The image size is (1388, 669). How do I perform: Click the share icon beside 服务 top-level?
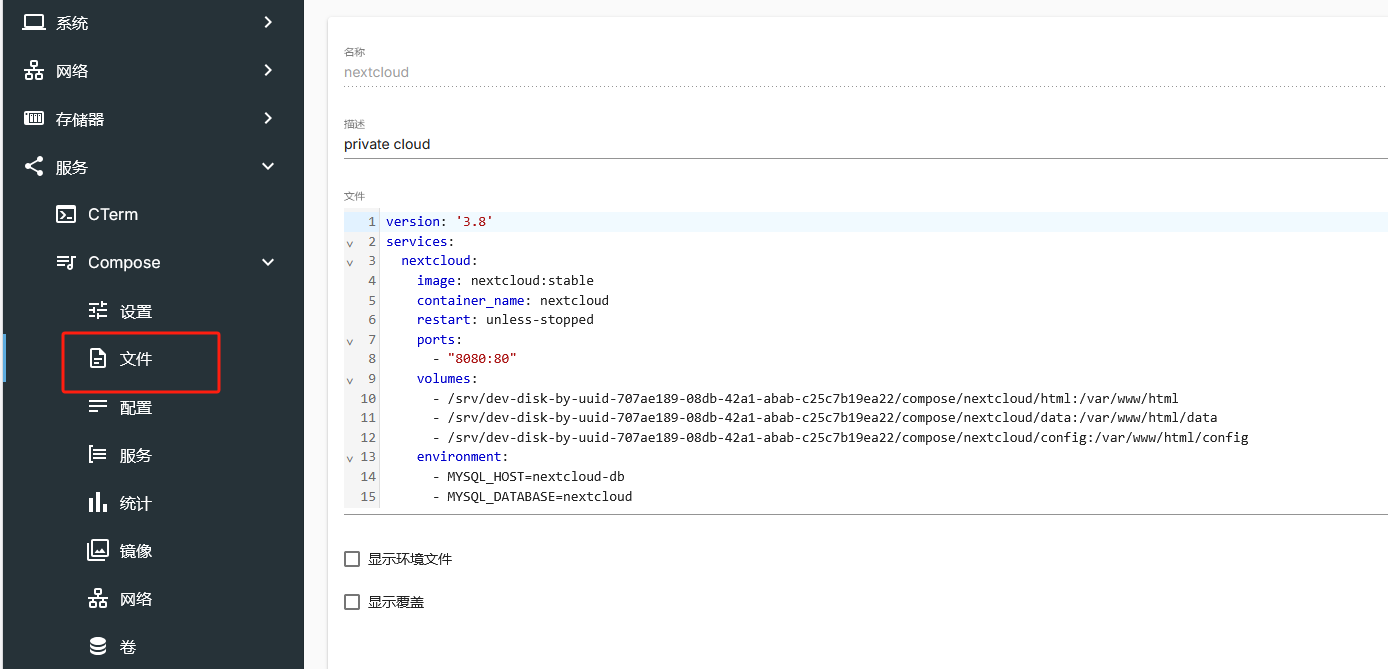point(34,166)
